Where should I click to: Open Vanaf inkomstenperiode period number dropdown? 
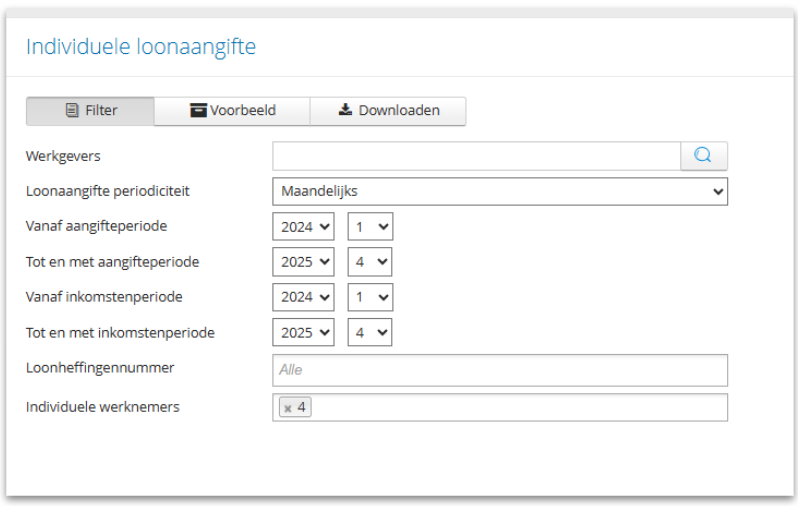click(370, 297)
